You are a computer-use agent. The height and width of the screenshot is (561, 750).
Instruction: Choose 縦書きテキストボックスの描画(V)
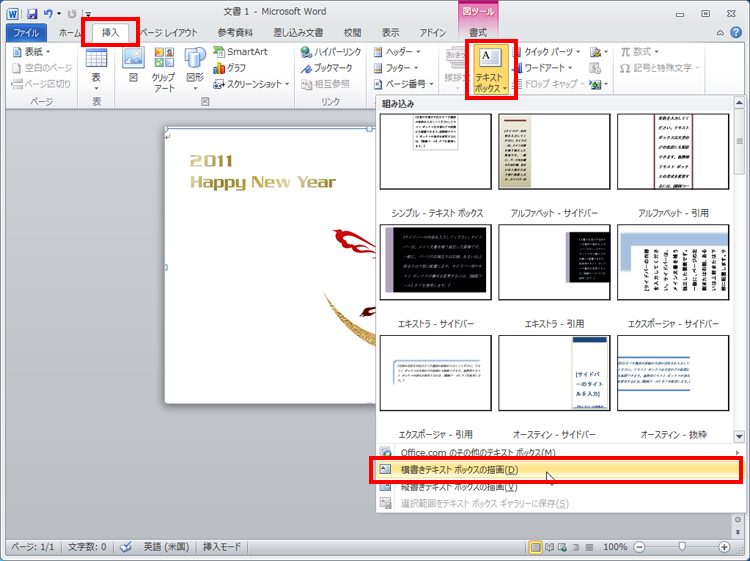pos(560,487)
